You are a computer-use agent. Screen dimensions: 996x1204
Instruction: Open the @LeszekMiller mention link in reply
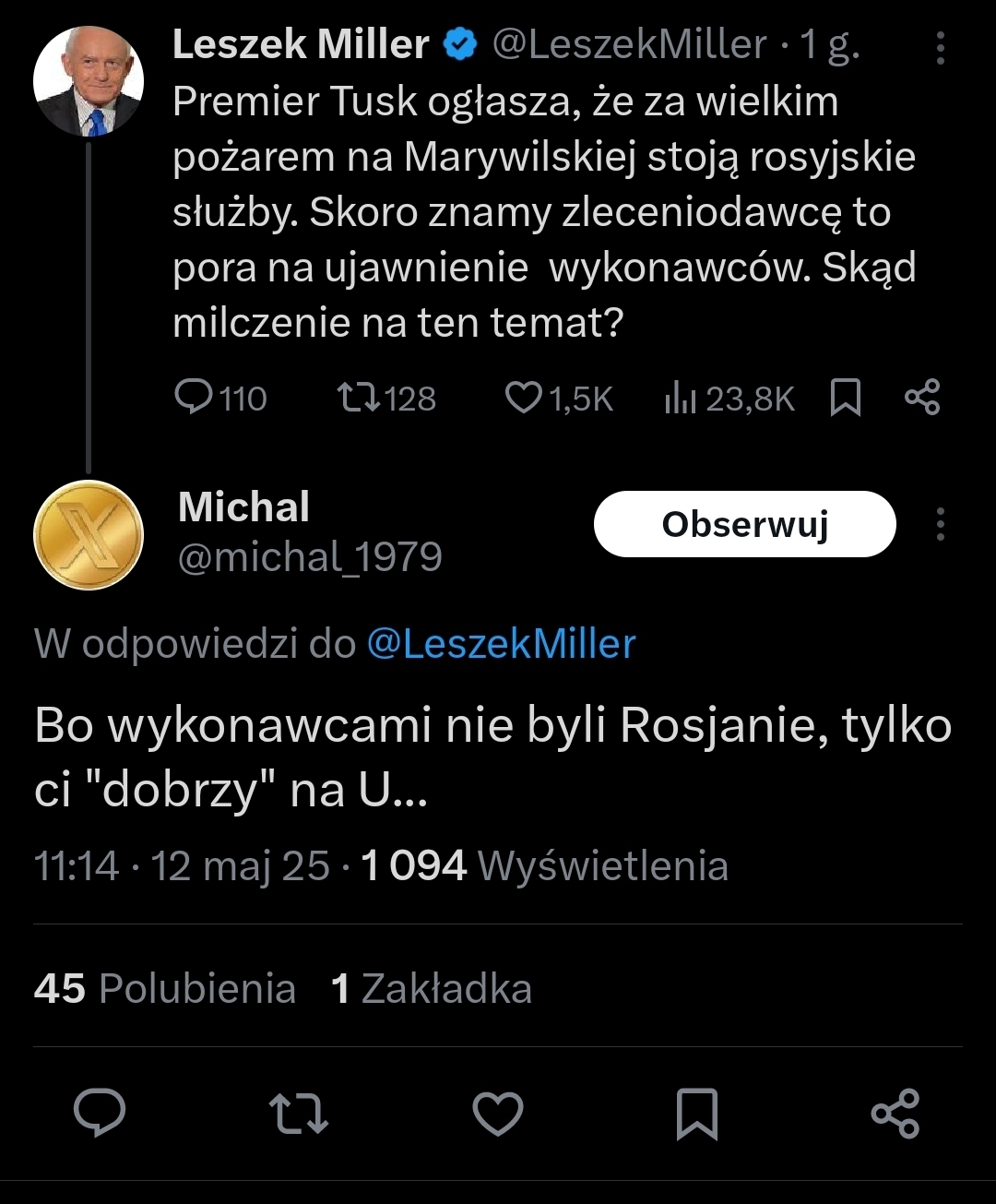click(502, 644)
